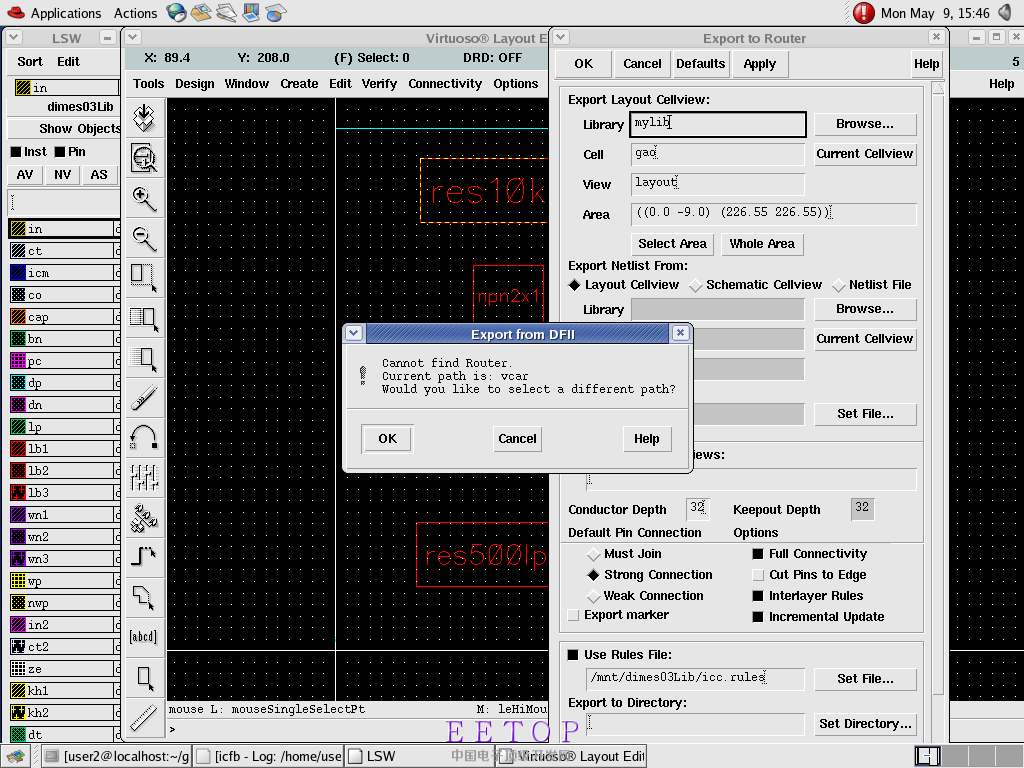Image resolution: width=1024 pixels, height=768 pixels.
Task: Select the Path drawing tool icon
Action: [x=144, y=554]
